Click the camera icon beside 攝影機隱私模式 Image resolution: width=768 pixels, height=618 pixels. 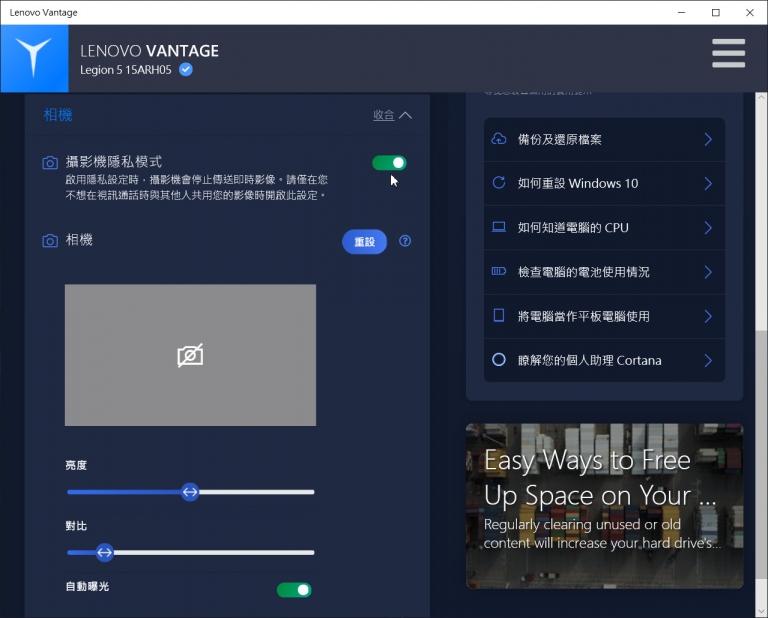[50, 163]
